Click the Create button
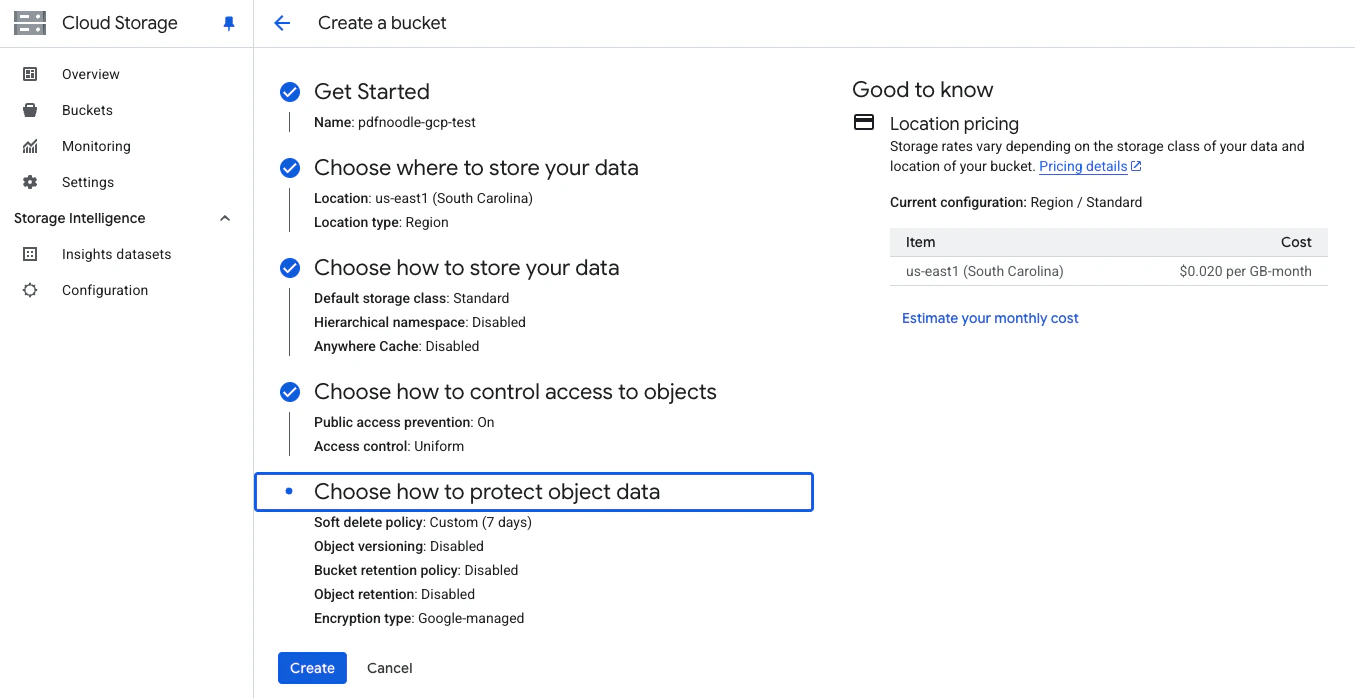 pyautogui.click(x=312, y=668)
